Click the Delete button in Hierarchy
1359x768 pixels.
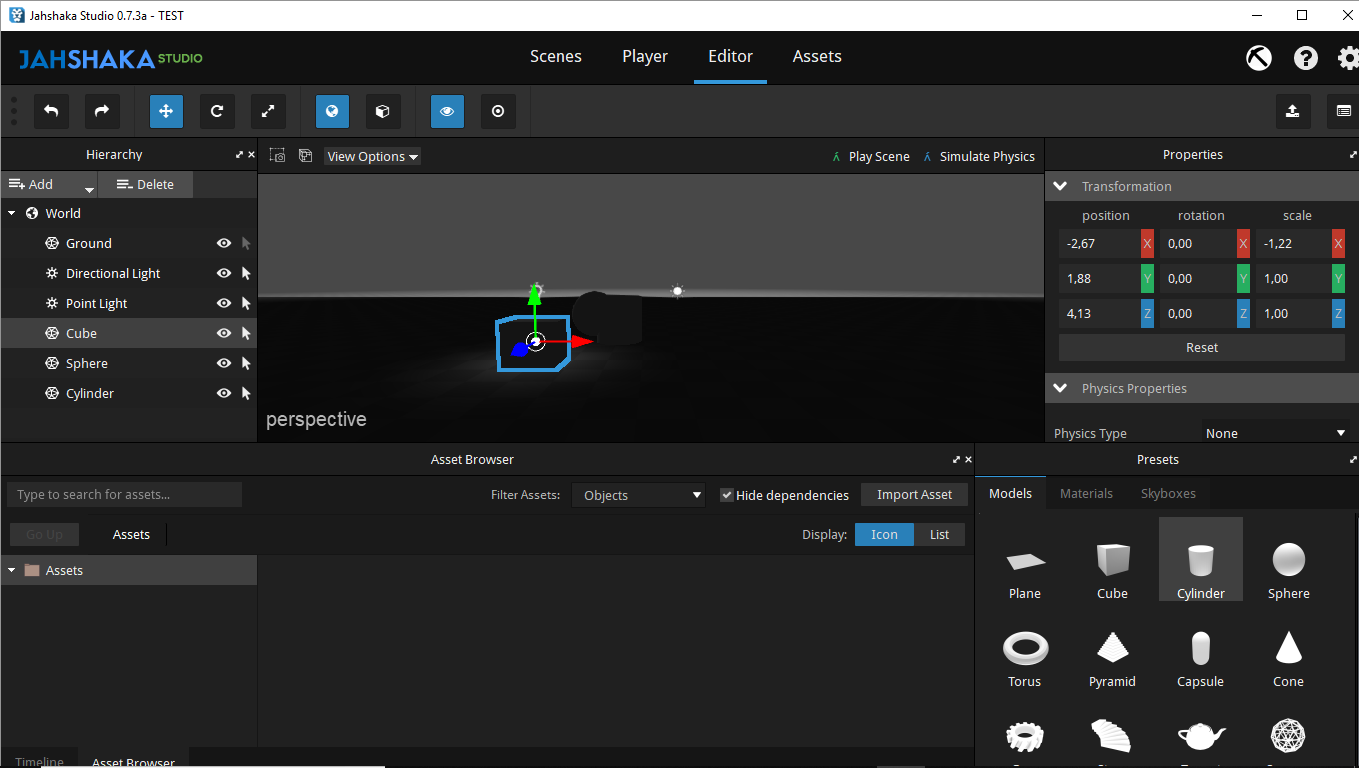[145, 184]
